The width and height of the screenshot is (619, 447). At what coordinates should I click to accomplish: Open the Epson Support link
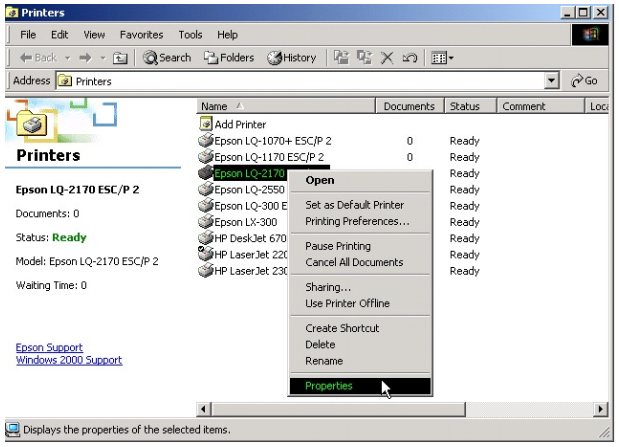coord(50,348)
